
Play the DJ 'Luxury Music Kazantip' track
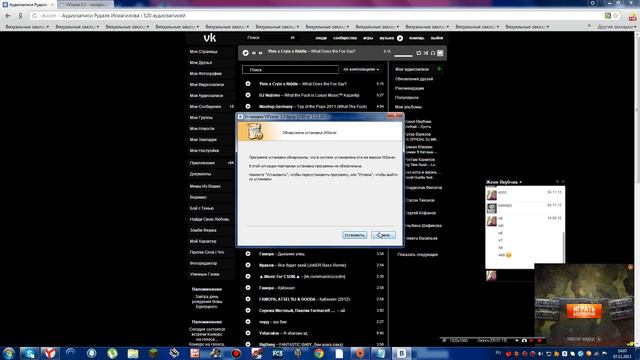(x=248, y=95)
